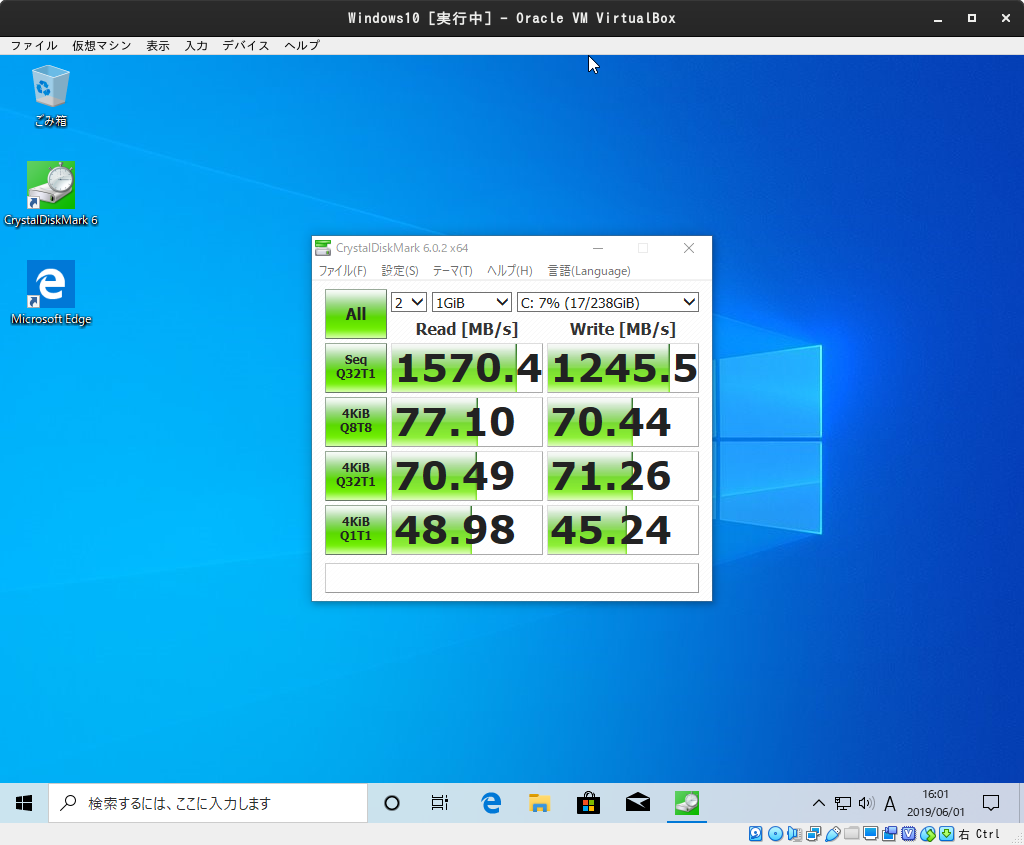The height and width of the screenshot is (845, 1024).
Task: Open the VirtualBox ヘルプ menu
Action: pos(302,46)
